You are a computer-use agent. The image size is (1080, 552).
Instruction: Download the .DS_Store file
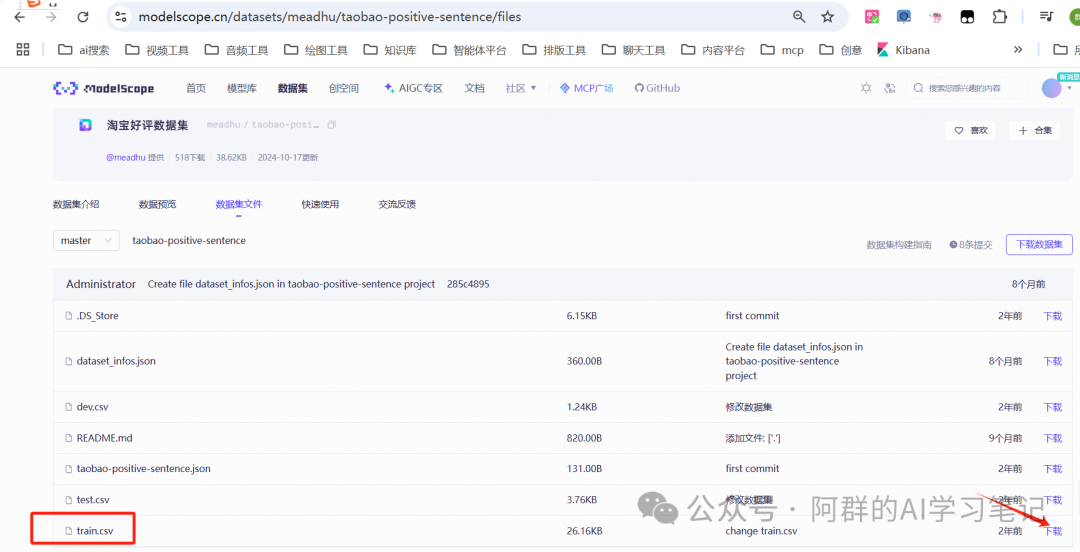(x=1052, y=316)
